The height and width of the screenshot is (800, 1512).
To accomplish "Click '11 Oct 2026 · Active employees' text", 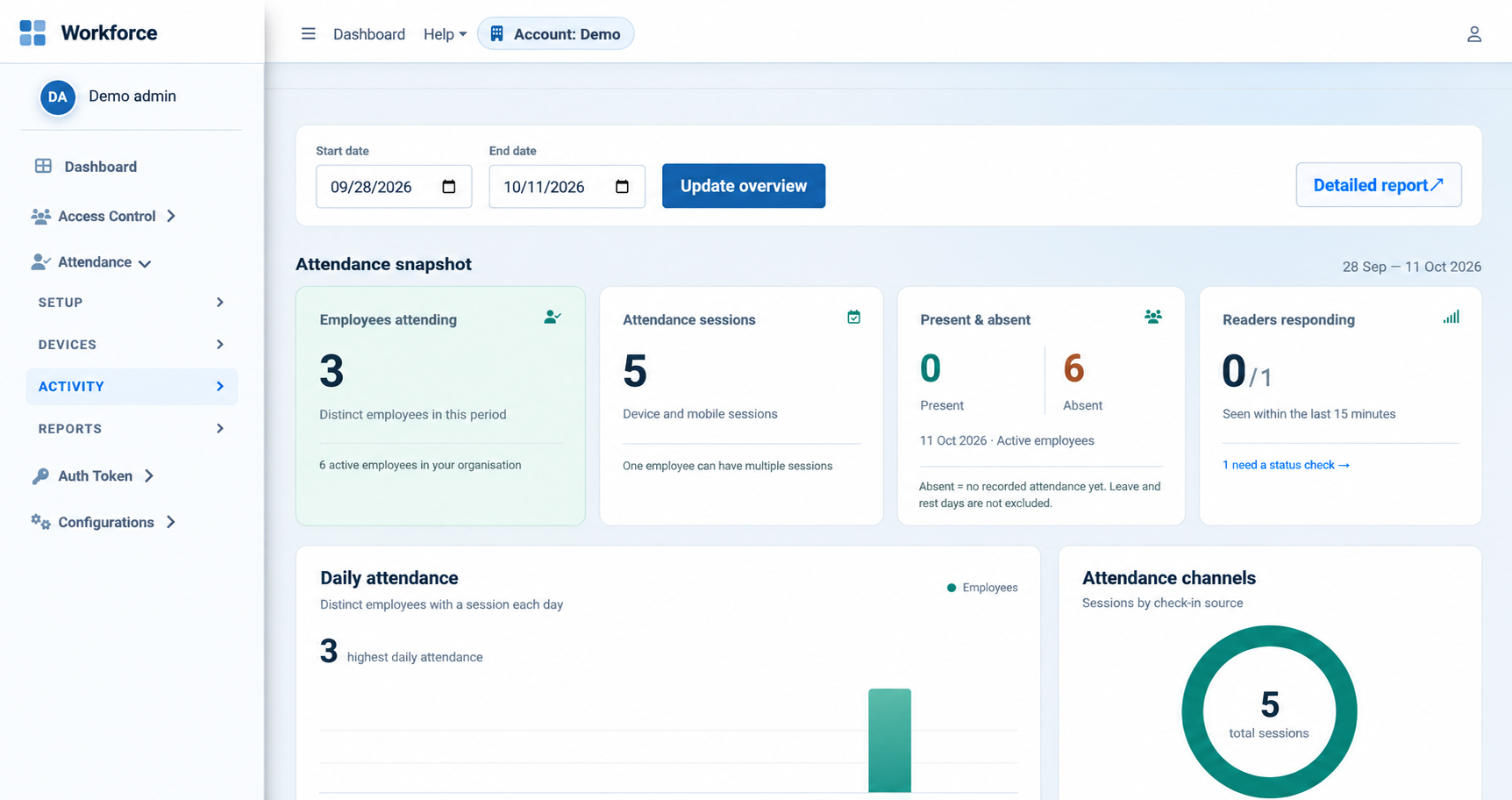I will click(1007, 440).
